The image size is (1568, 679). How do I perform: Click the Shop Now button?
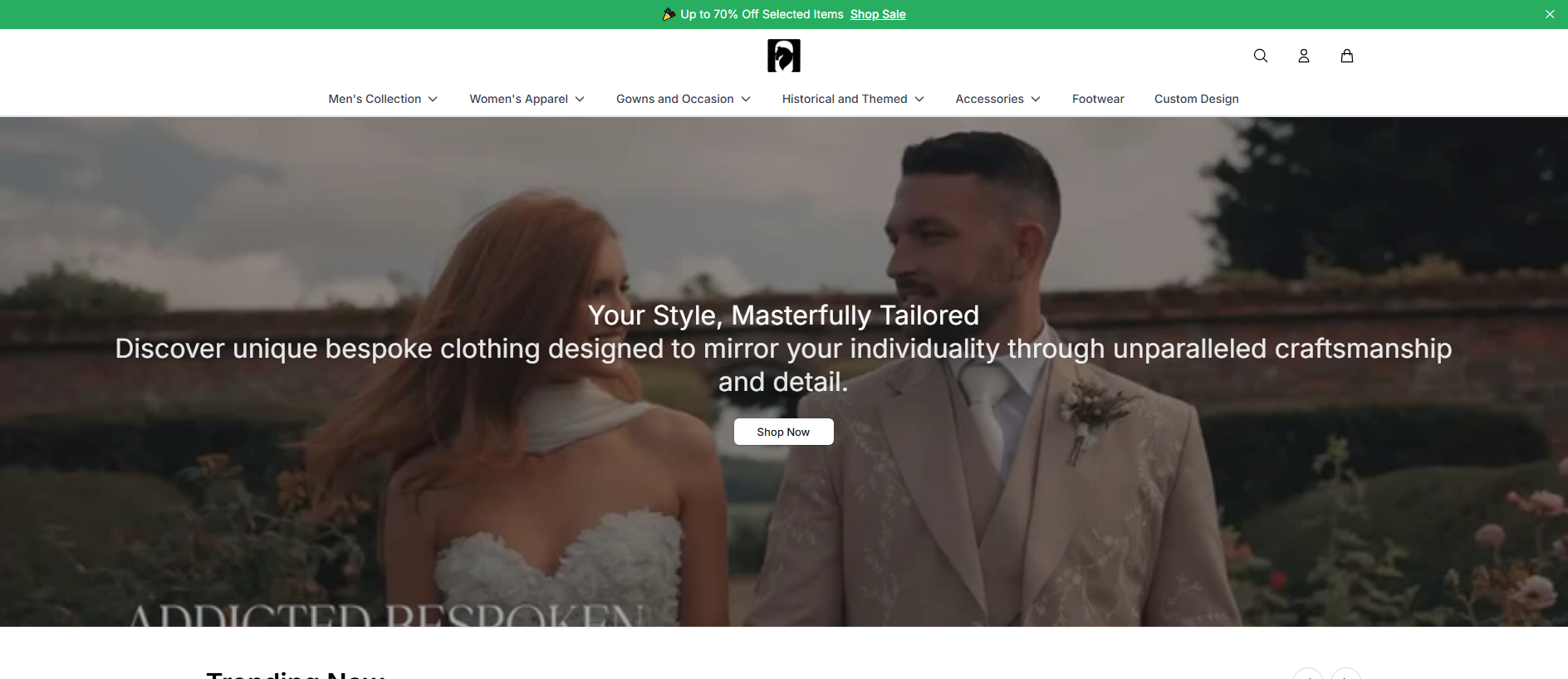783,432
